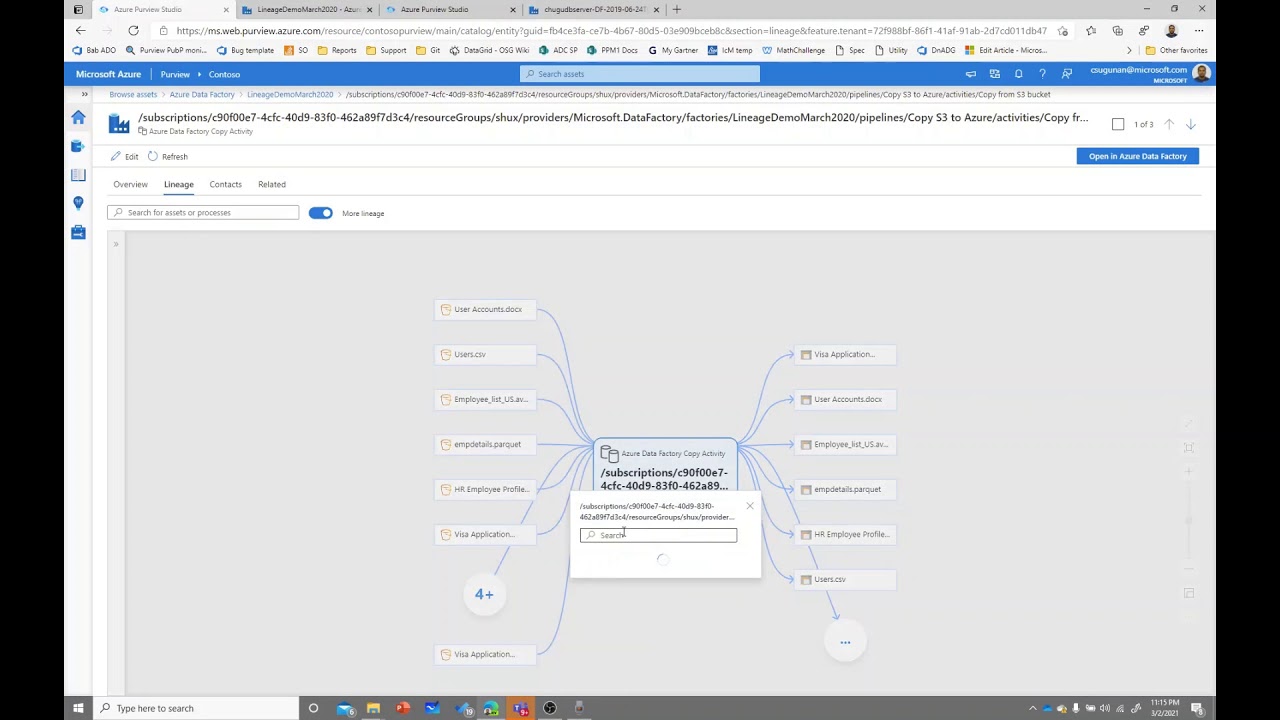The height and width of the screenshot is (720, 1280).
Task: Click the taskbar search box
Action: click(197, 708)
